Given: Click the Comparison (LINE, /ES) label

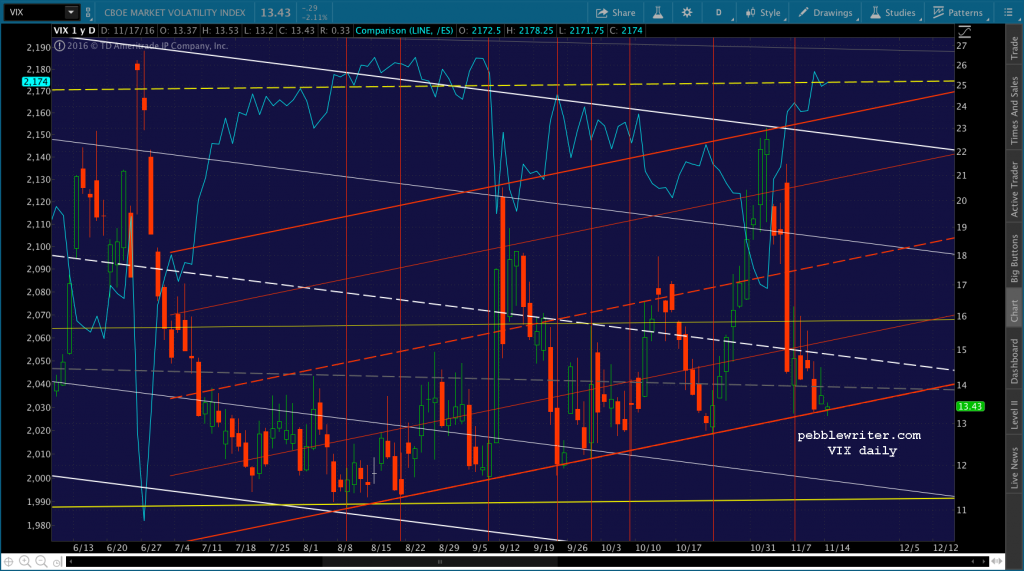Looking at the screenshot, I should 404,31.
